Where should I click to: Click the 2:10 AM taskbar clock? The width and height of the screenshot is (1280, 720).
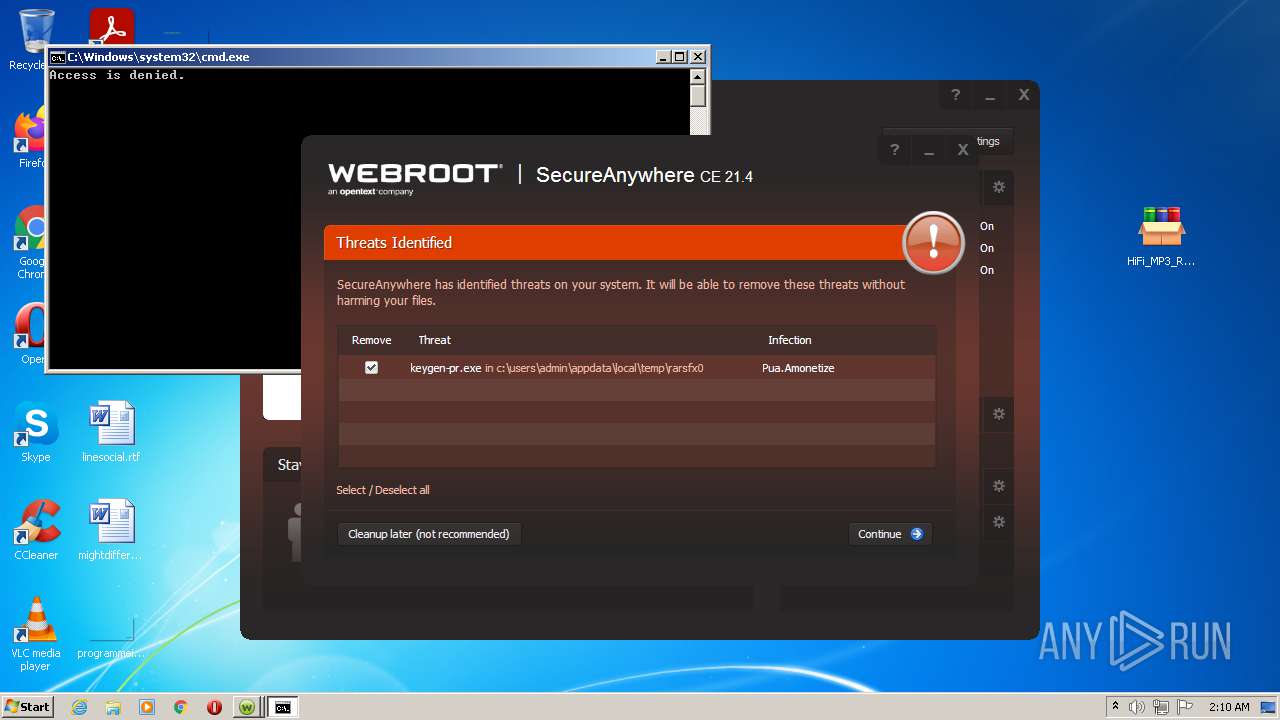click(1229, 707)
